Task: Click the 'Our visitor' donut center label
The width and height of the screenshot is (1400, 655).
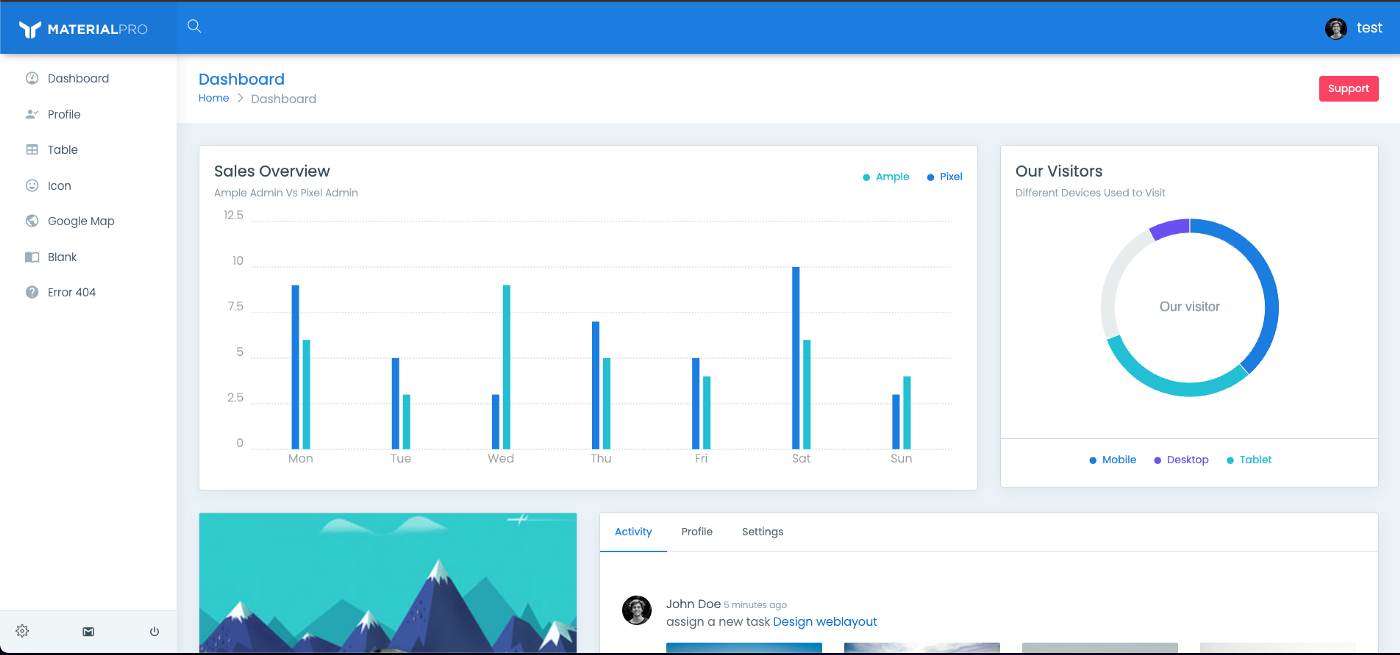Action: [1190, 307]
